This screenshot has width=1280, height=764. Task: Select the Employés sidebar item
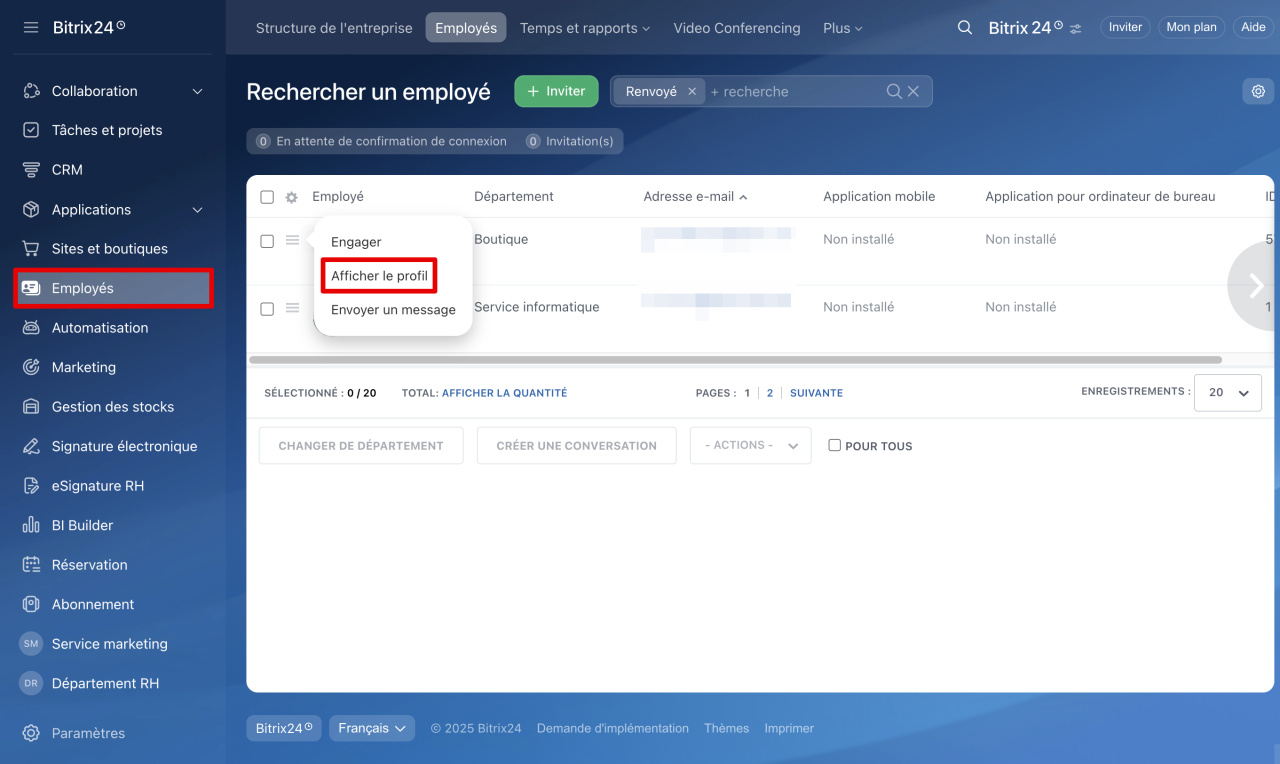113,288
